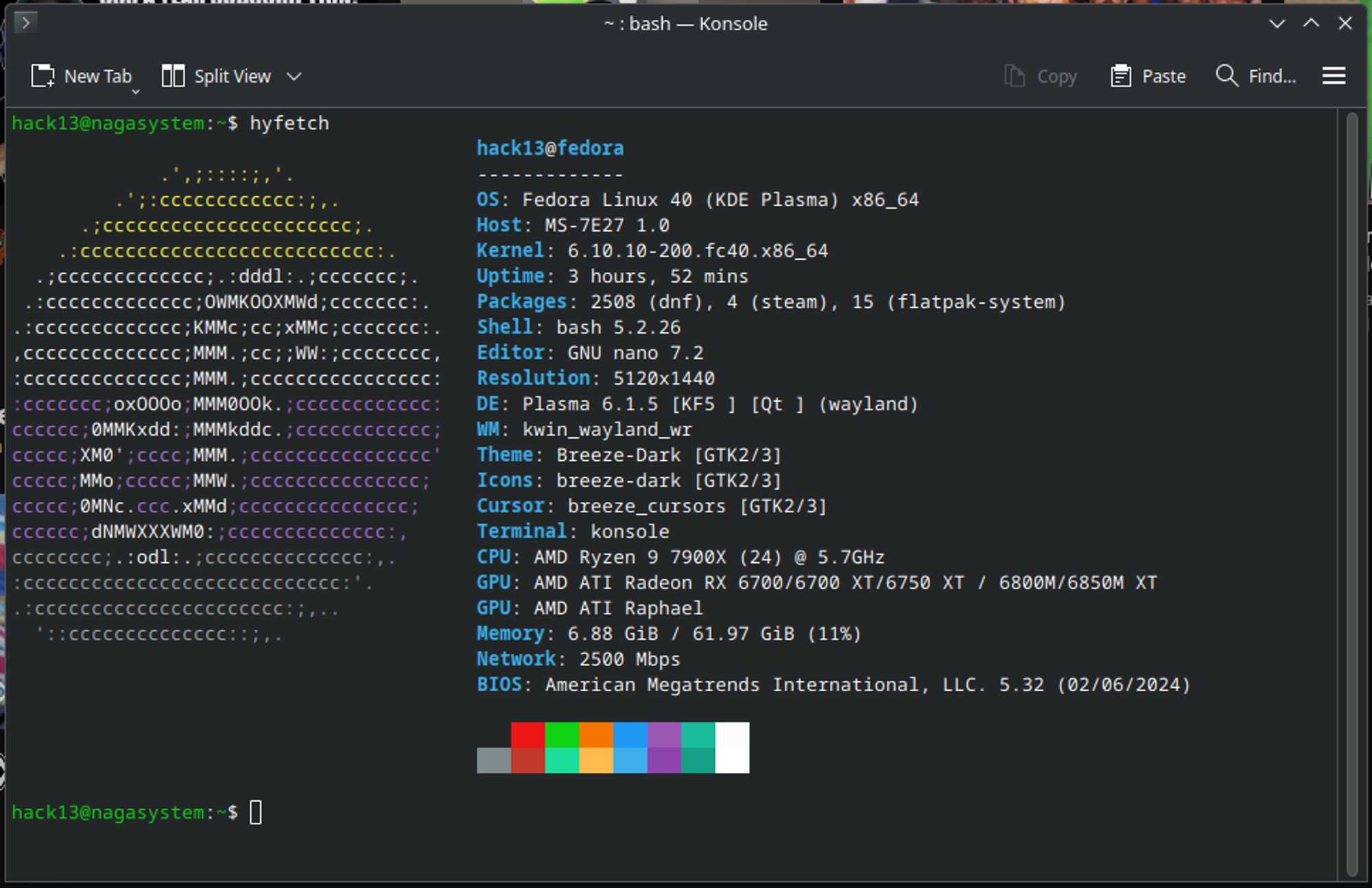Click the terminal cursor at the prompt

(256, 813)
